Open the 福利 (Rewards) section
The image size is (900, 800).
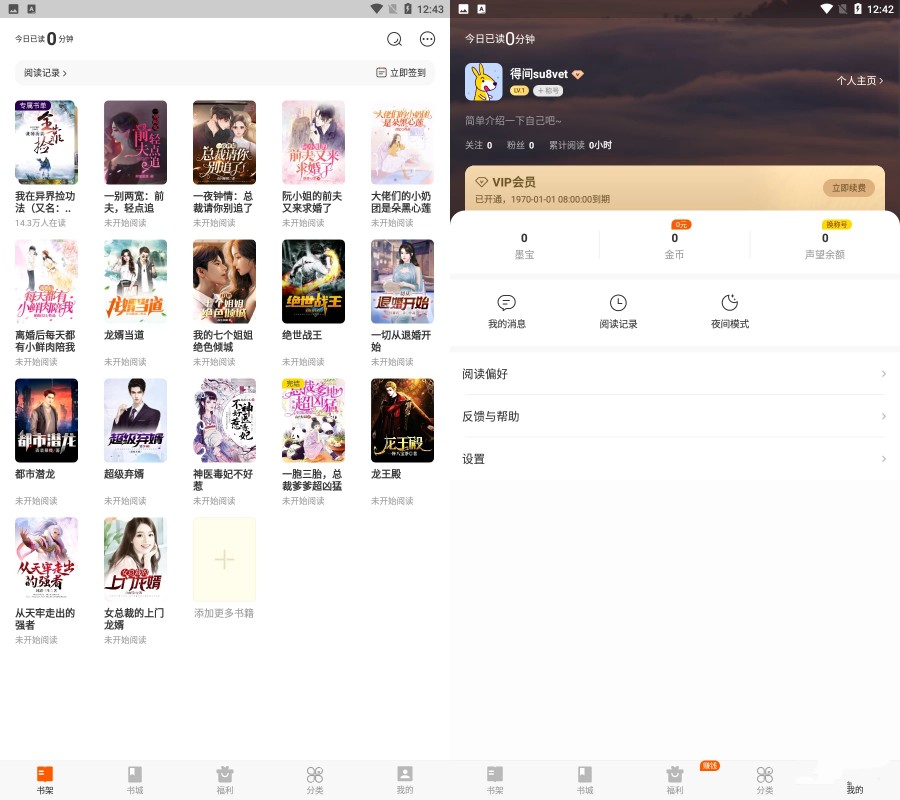pos(224,778)
